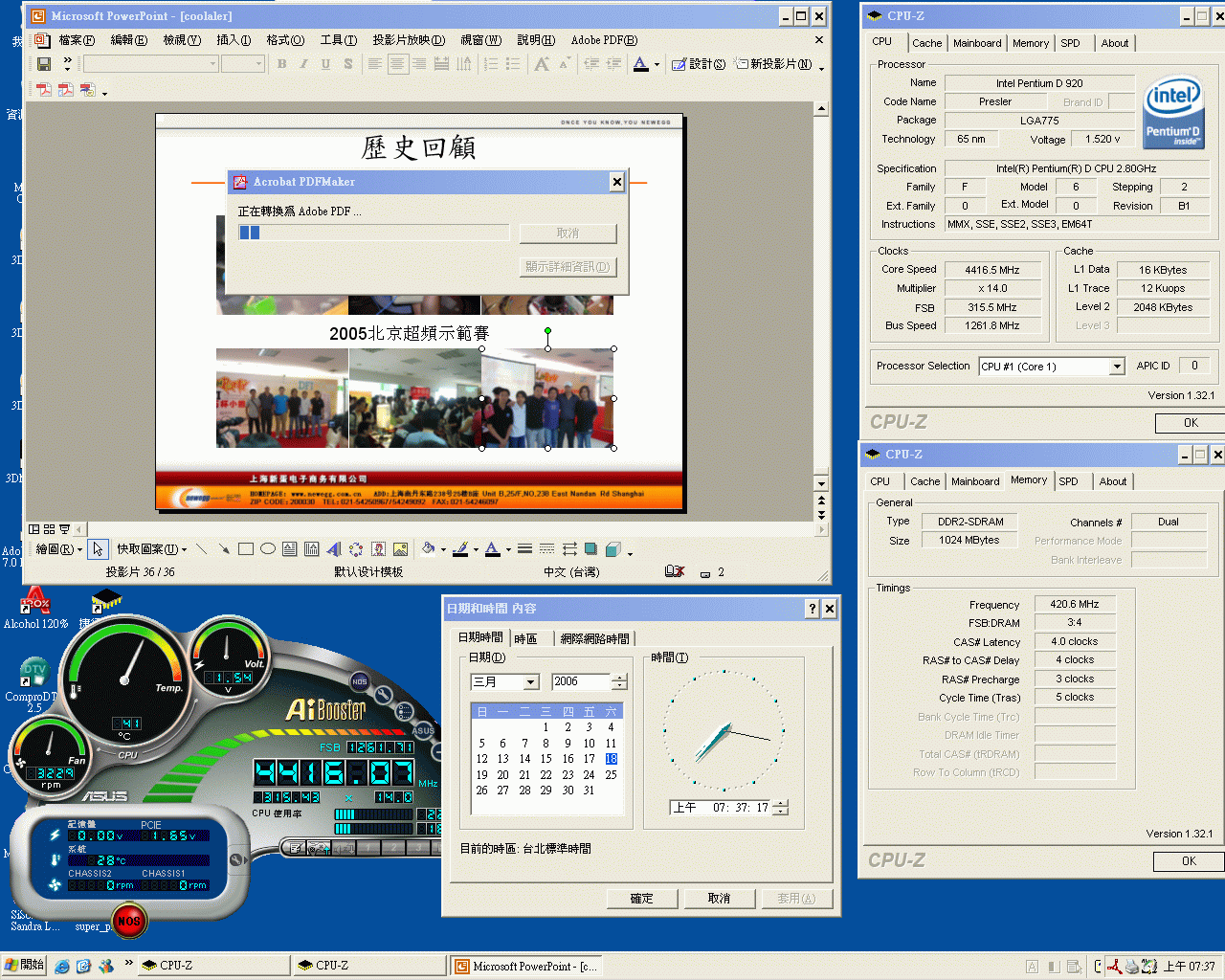Click the year spinner next to 2006
This screenshot has width=1225, height=980.
(x=619, y=682)
